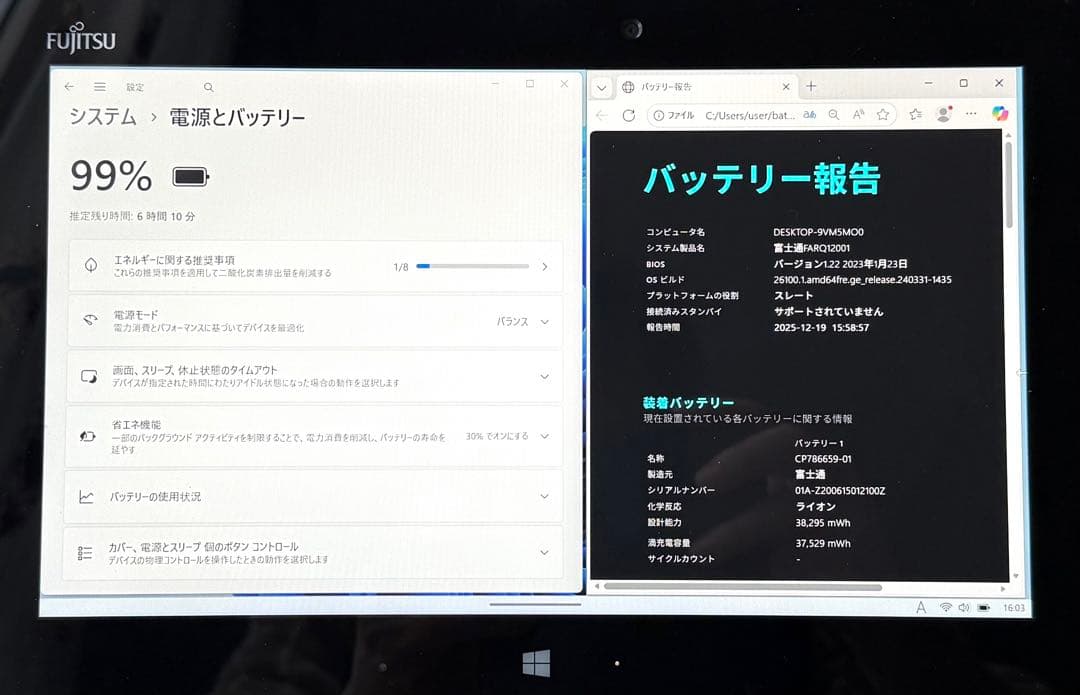Click the magnifier search icon in address bar

point(835,114)
